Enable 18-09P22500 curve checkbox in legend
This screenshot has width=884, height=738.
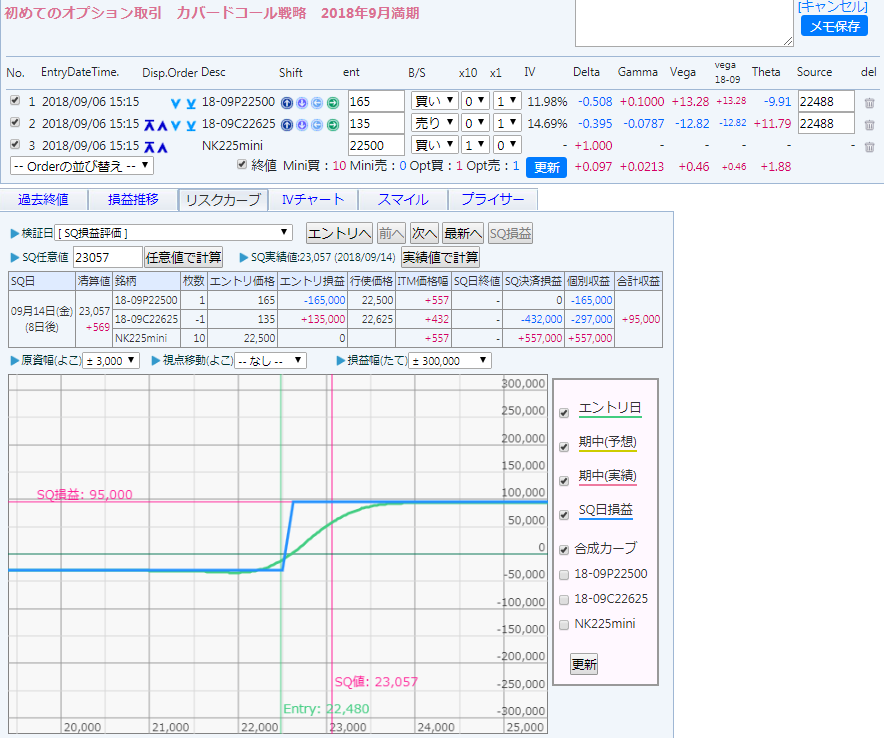click(x=564, y=575)
